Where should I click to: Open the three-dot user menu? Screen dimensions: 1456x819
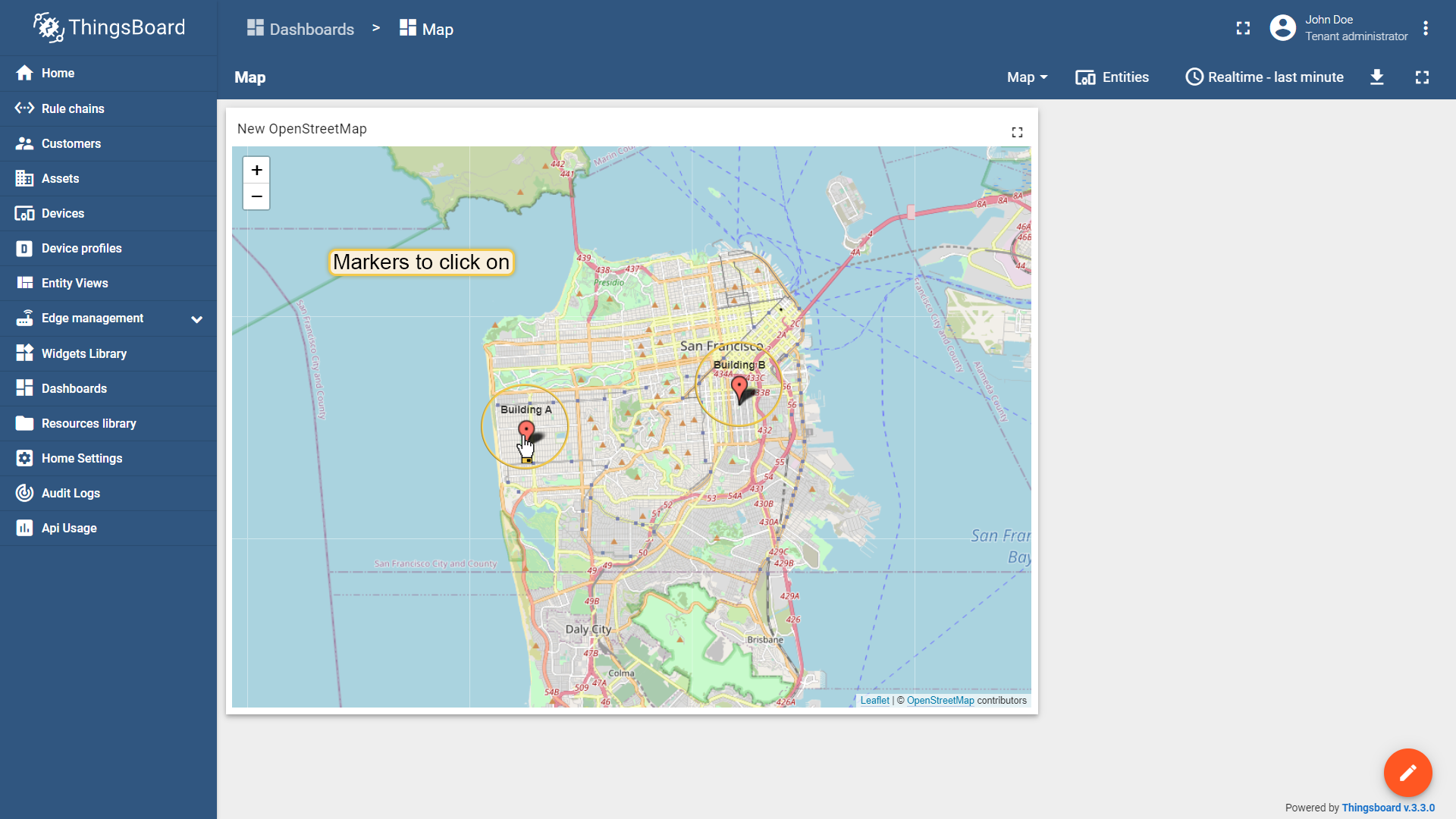click(1426, 28)
